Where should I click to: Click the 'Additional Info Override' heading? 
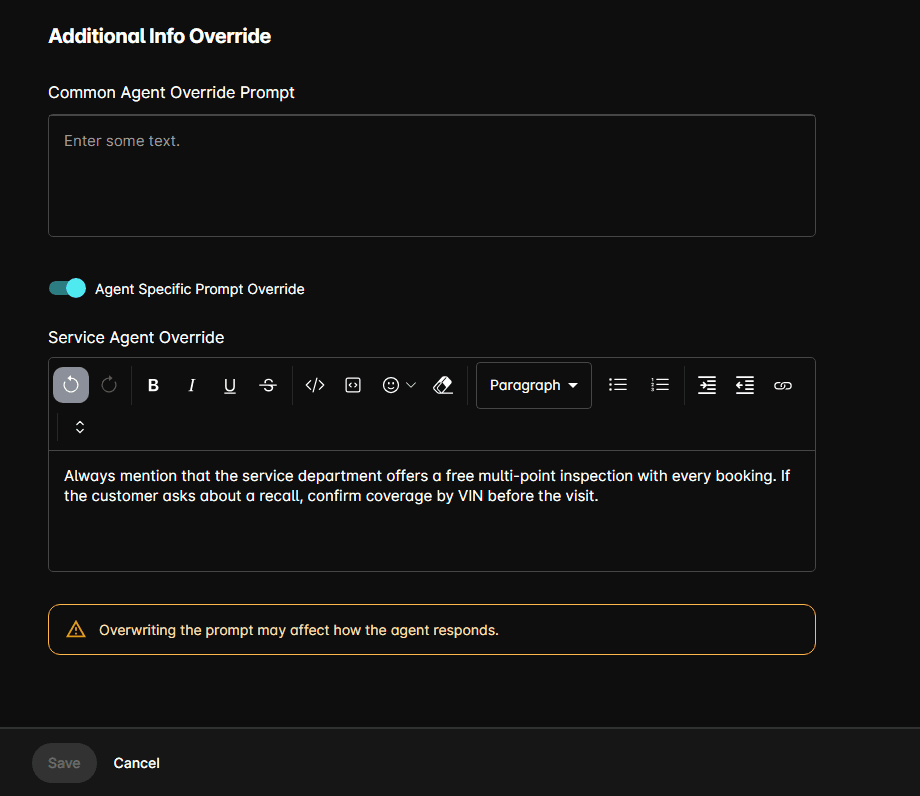point(160,36)
